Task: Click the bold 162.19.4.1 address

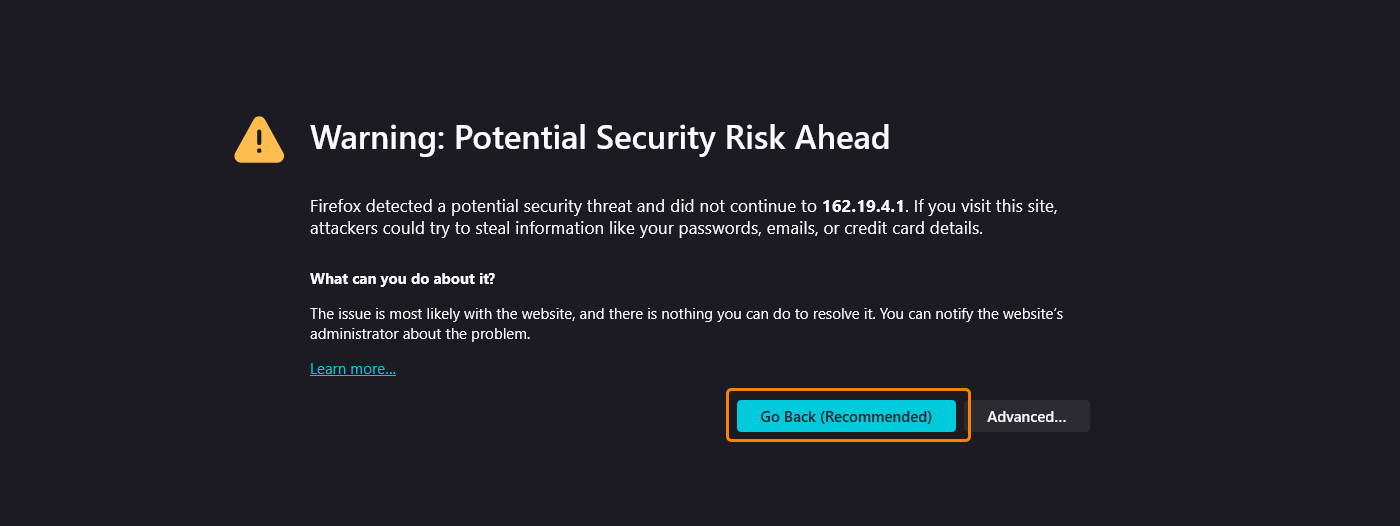Action: (863, 207)
